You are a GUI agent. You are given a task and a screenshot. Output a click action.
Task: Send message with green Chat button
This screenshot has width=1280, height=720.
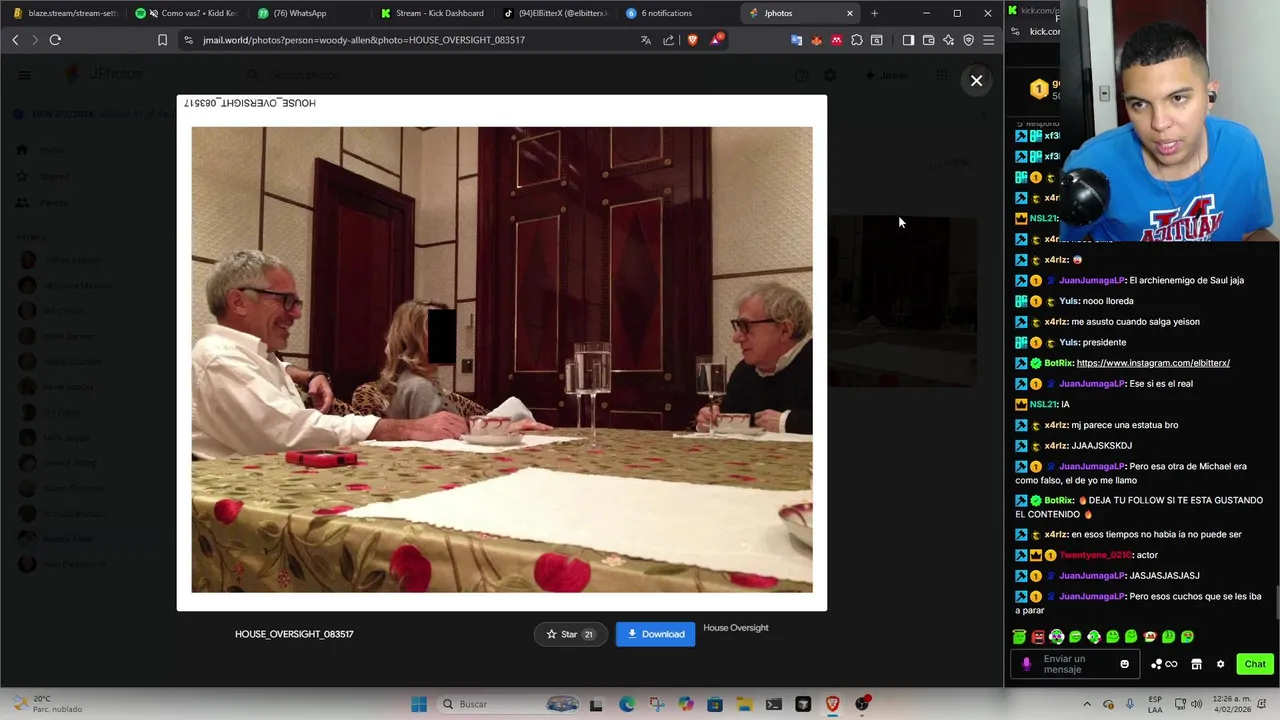click(1255, 664)
